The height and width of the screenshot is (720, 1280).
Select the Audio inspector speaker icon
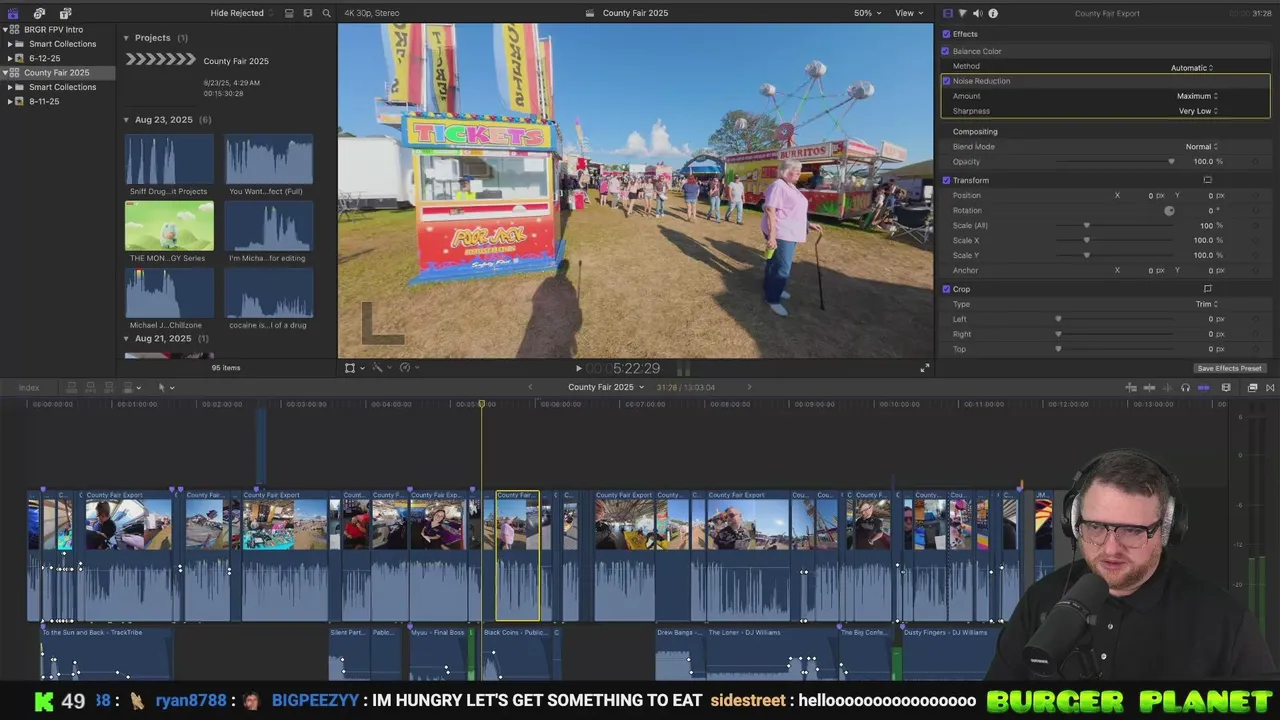pos(978,13)
